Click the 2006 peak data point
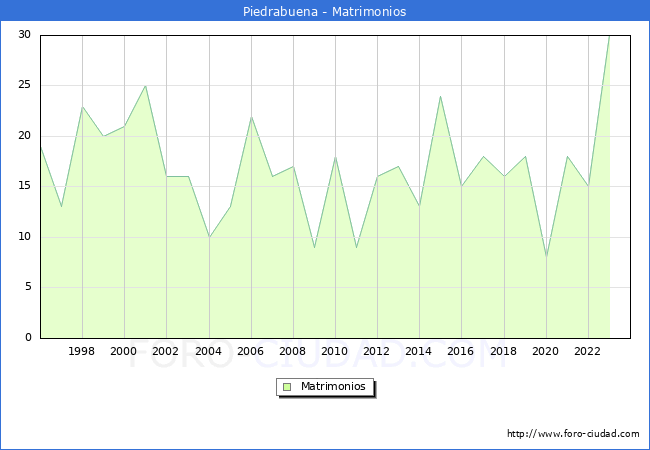Screen dimensions: 650x450 coord(251,116)
